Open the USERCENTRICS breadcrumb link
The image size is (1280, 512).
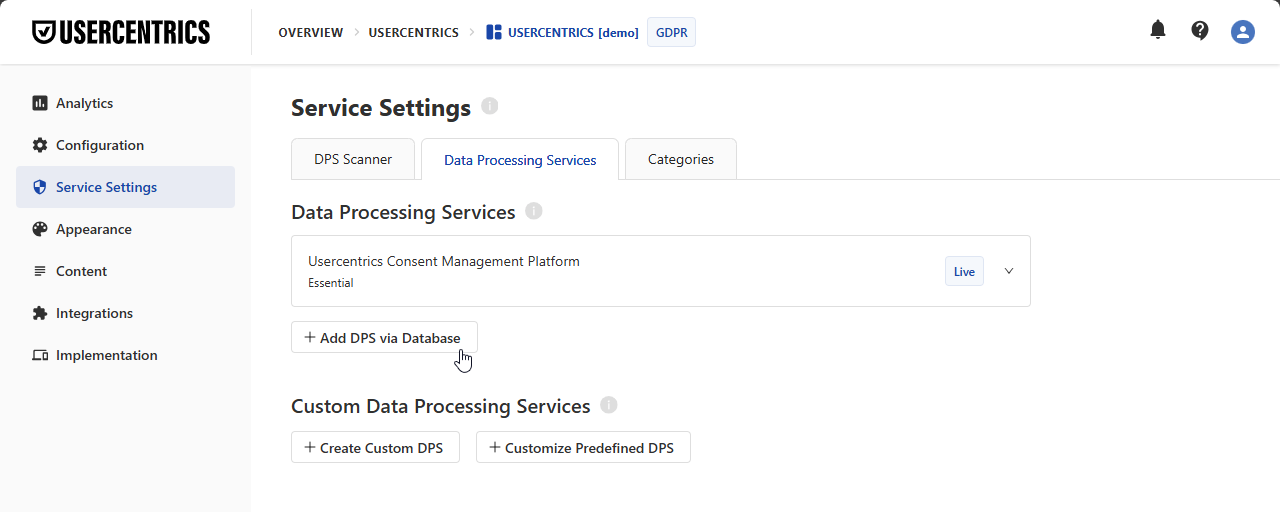coord(413,32)
